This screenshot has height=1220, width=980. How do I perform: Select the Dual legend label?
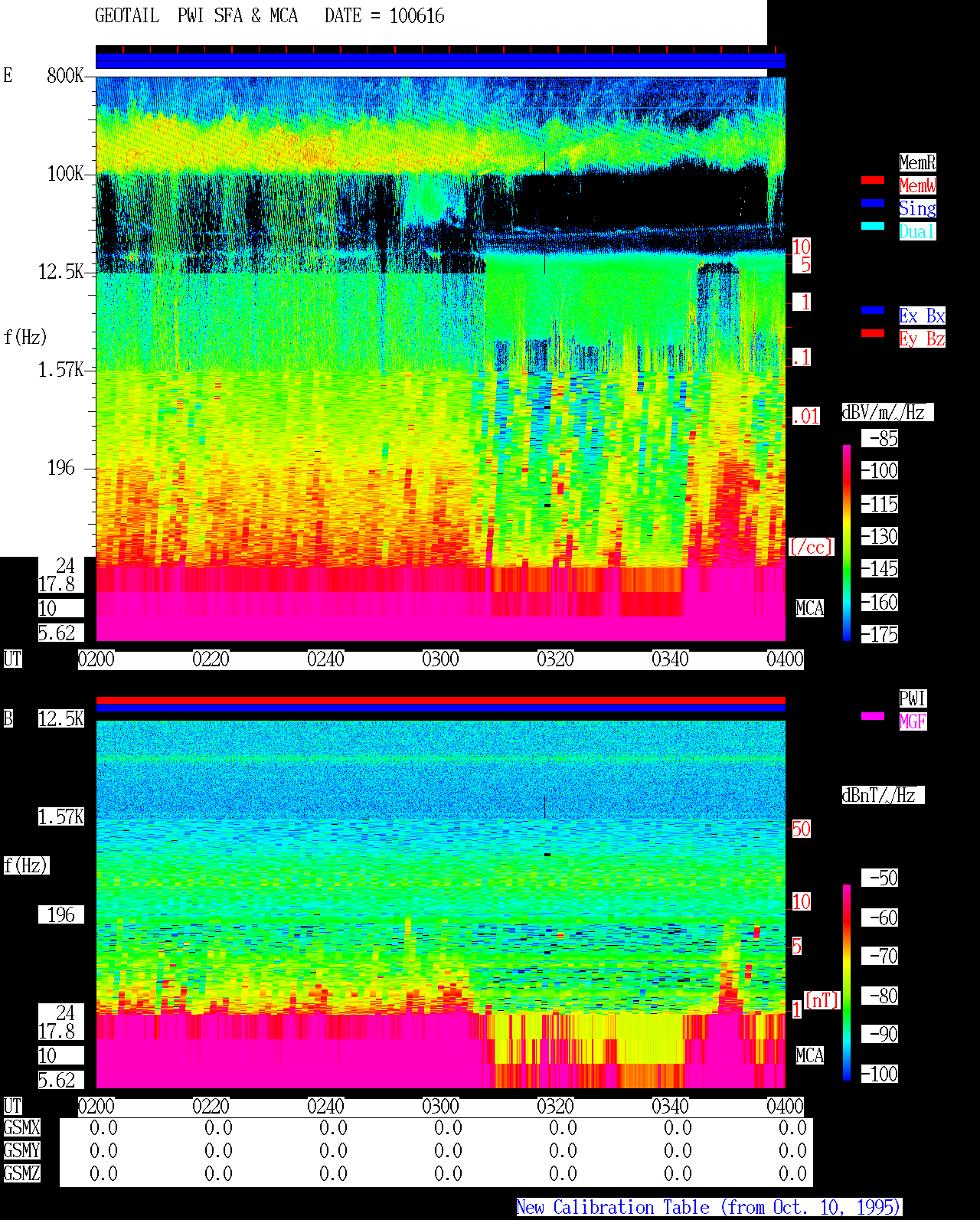[917, 231]
